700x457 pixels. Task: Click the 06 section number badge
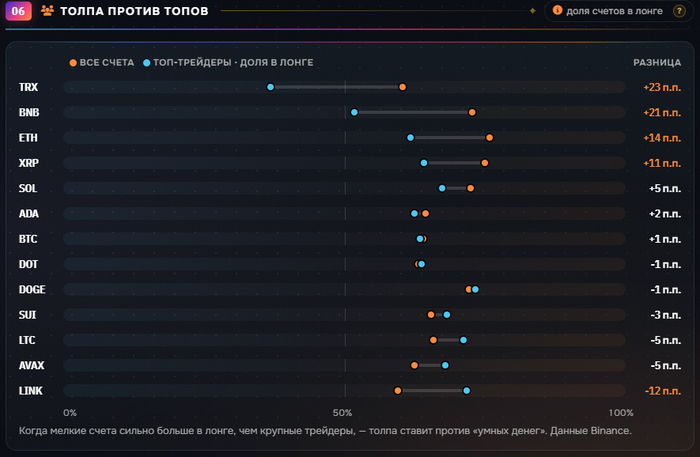18,11
